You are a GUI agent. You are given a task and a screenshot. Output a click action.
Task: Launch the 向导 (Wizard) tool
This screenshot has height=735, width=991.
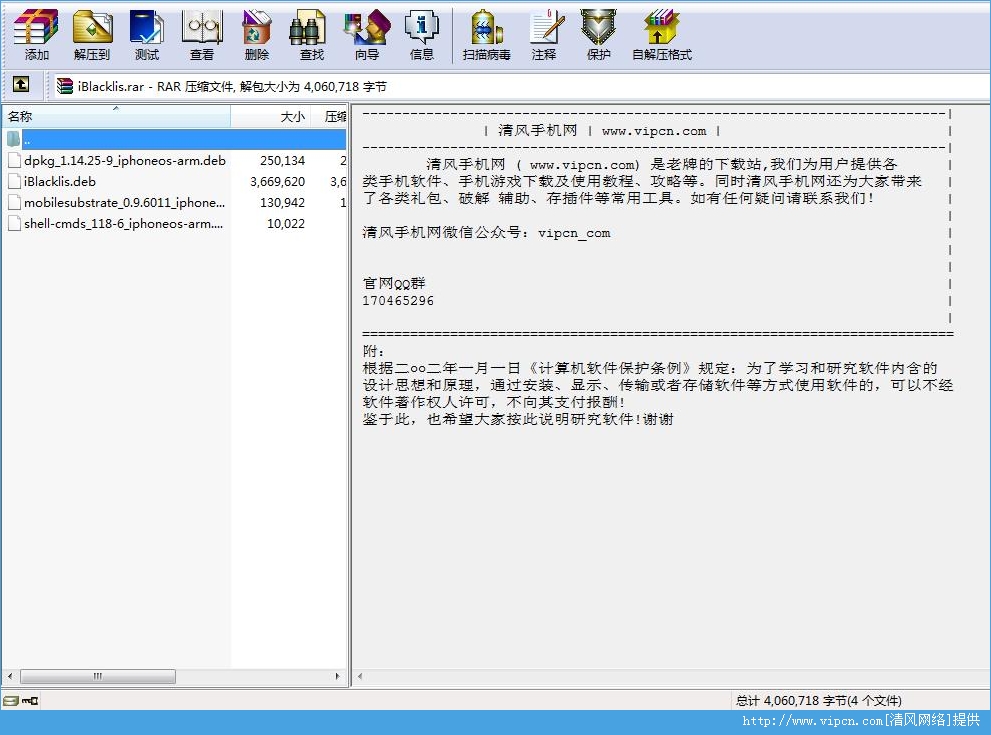pos(366,34)
